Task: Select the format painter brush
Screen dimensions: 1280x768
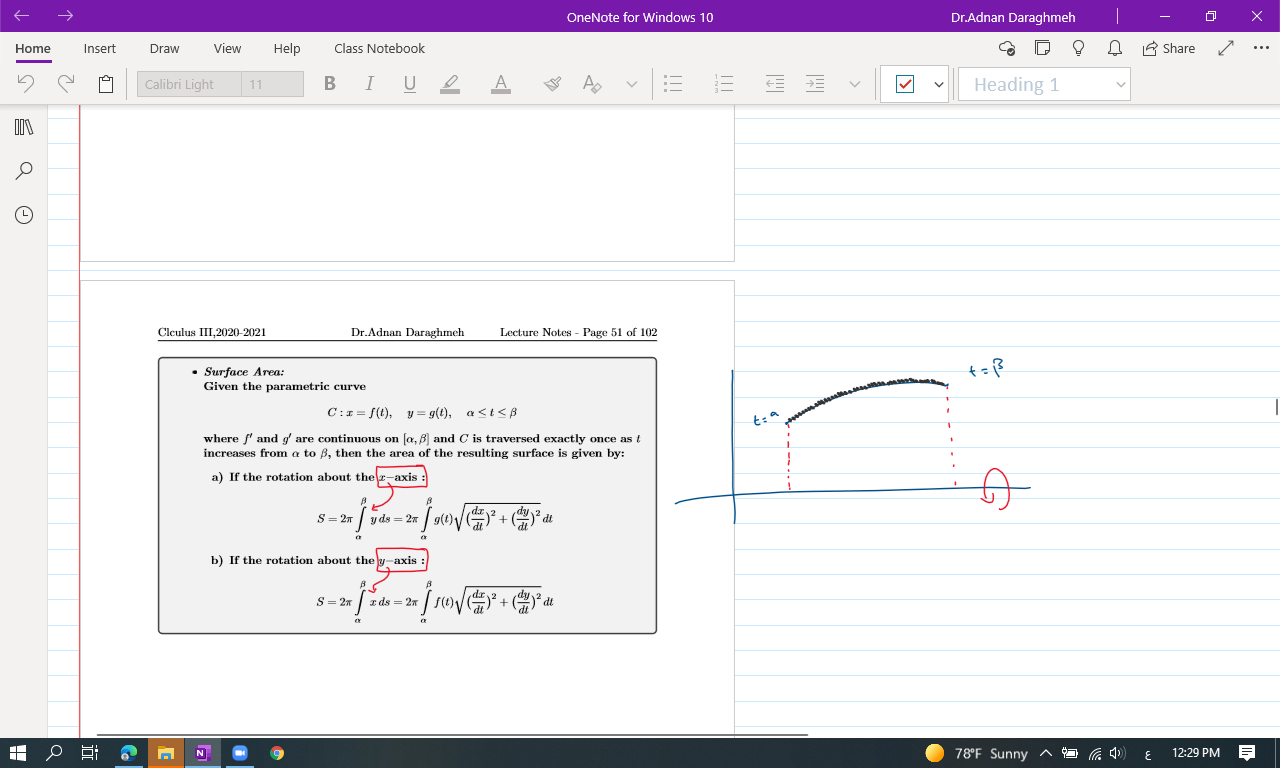Action: 552,84
